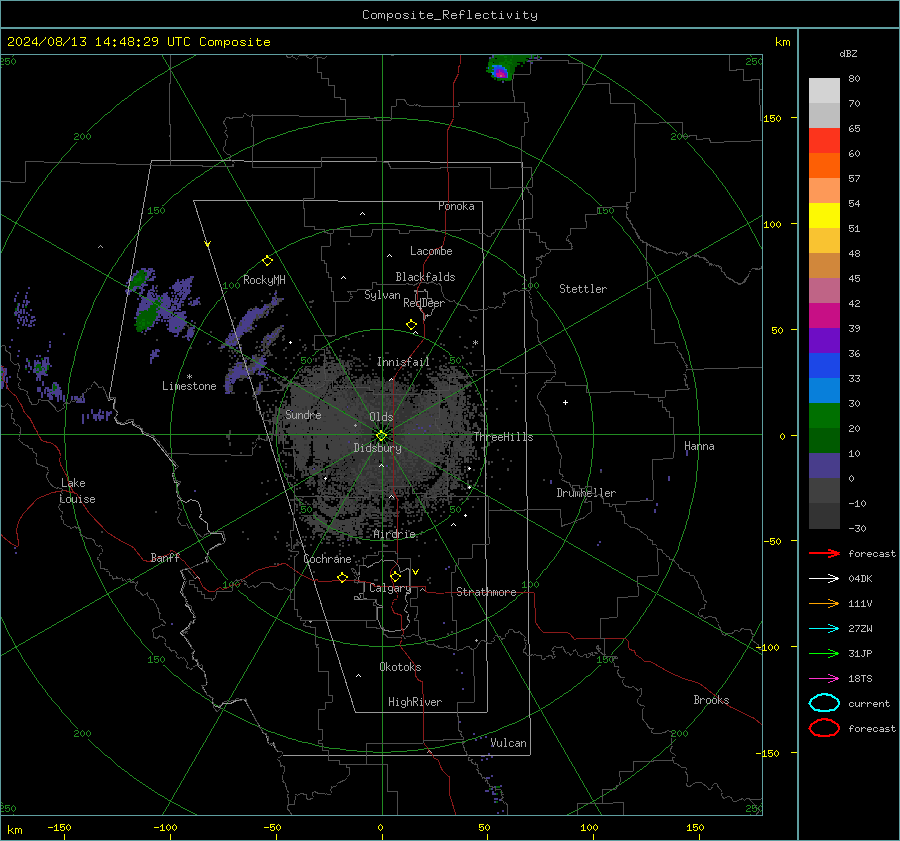
Task: Click the Sylvan label
Action: pyautogui.click(x=382, y=295)
